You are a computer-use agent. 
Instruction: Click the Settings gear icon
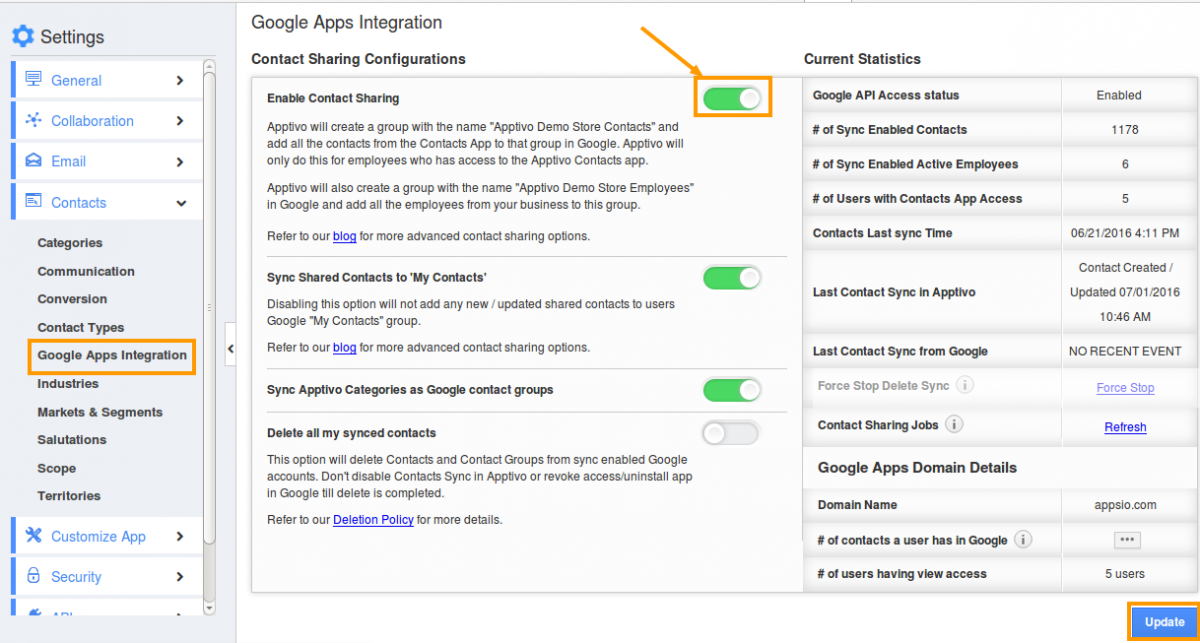coord(22,37)
